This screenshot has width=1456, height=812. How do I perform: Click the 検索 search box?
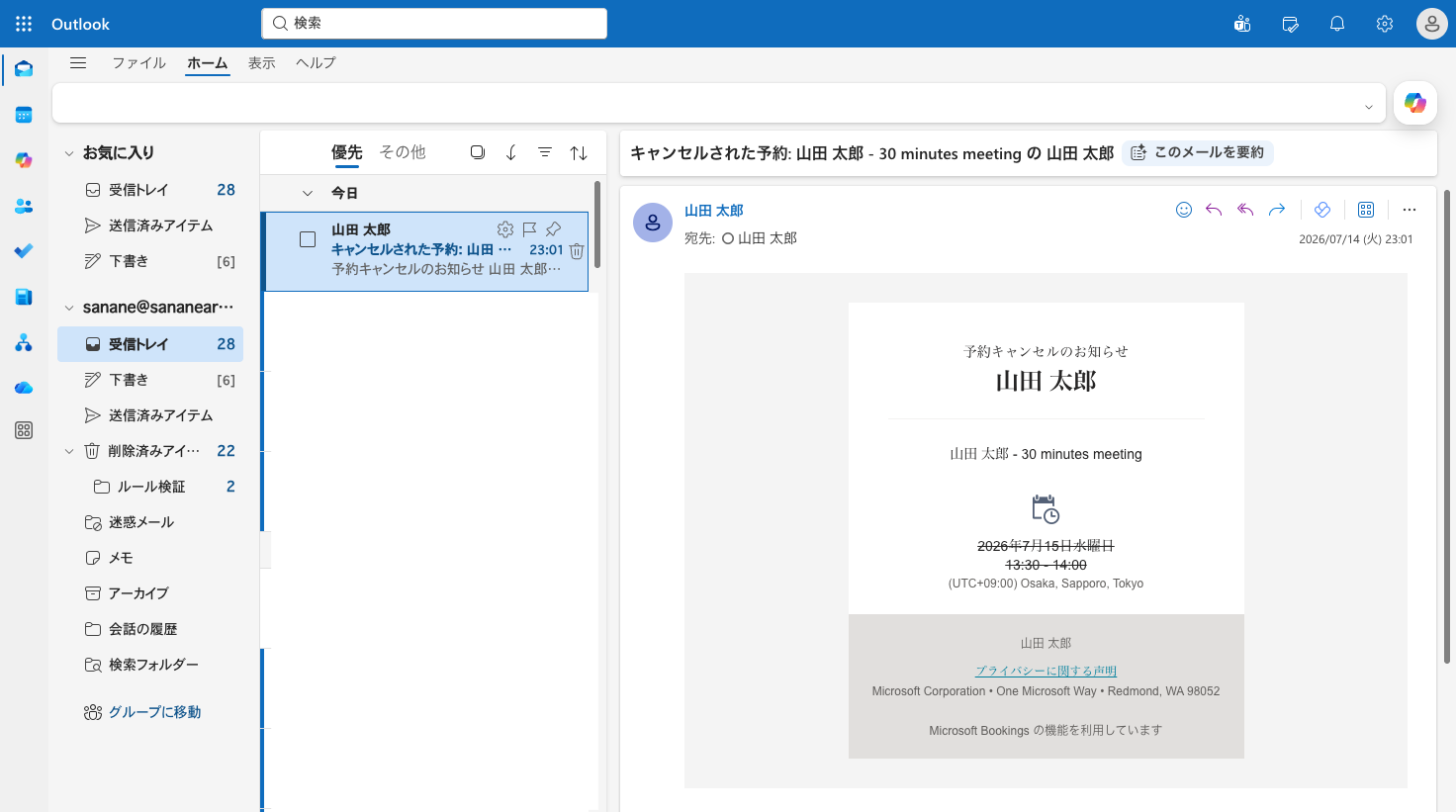click(x=434, y=24)
